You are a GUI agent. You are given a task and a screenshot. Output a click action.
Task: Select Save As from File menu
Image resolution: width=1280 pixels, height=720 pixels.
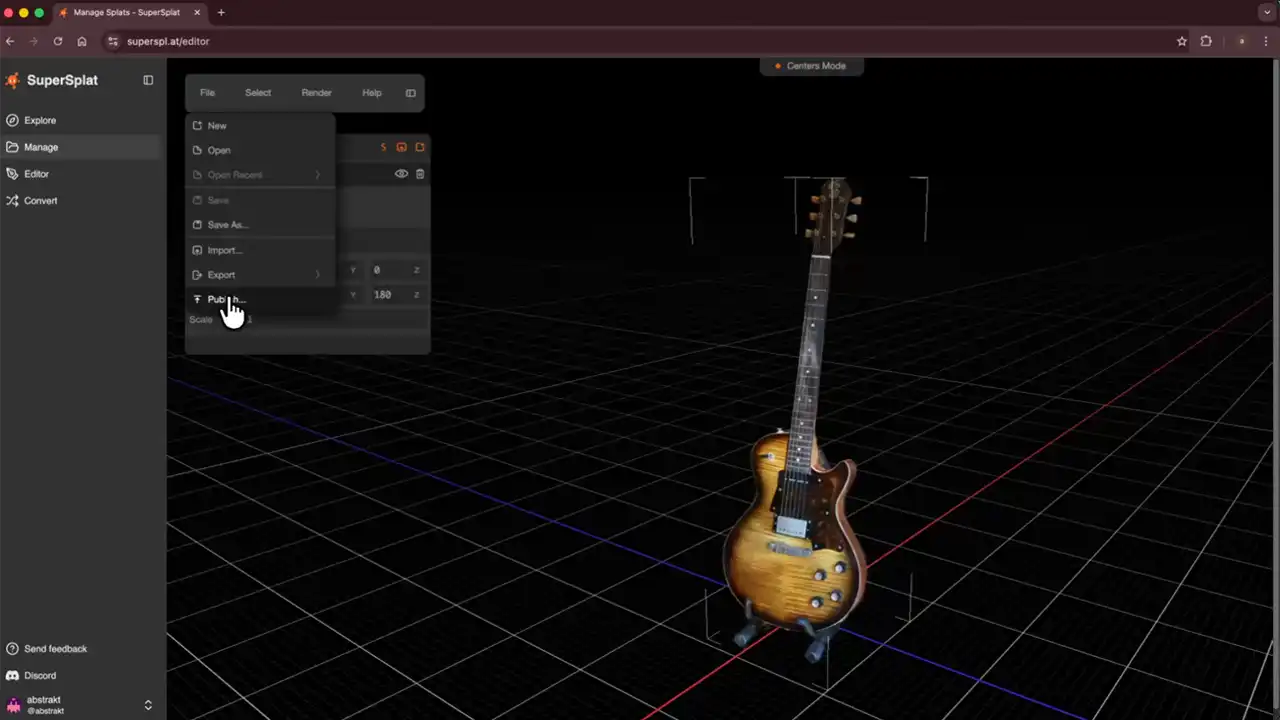[227, 225]
